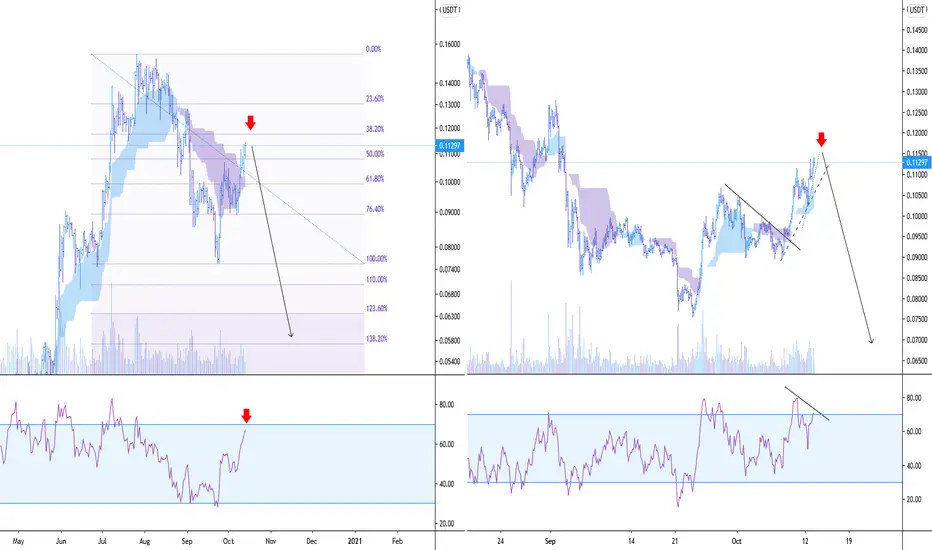Image resolution: width=932 pixels, height=550 pixels.
Task: Click the 23.60% Fibonacci level label
Action: pyautogui.click(x=375, y=99)
